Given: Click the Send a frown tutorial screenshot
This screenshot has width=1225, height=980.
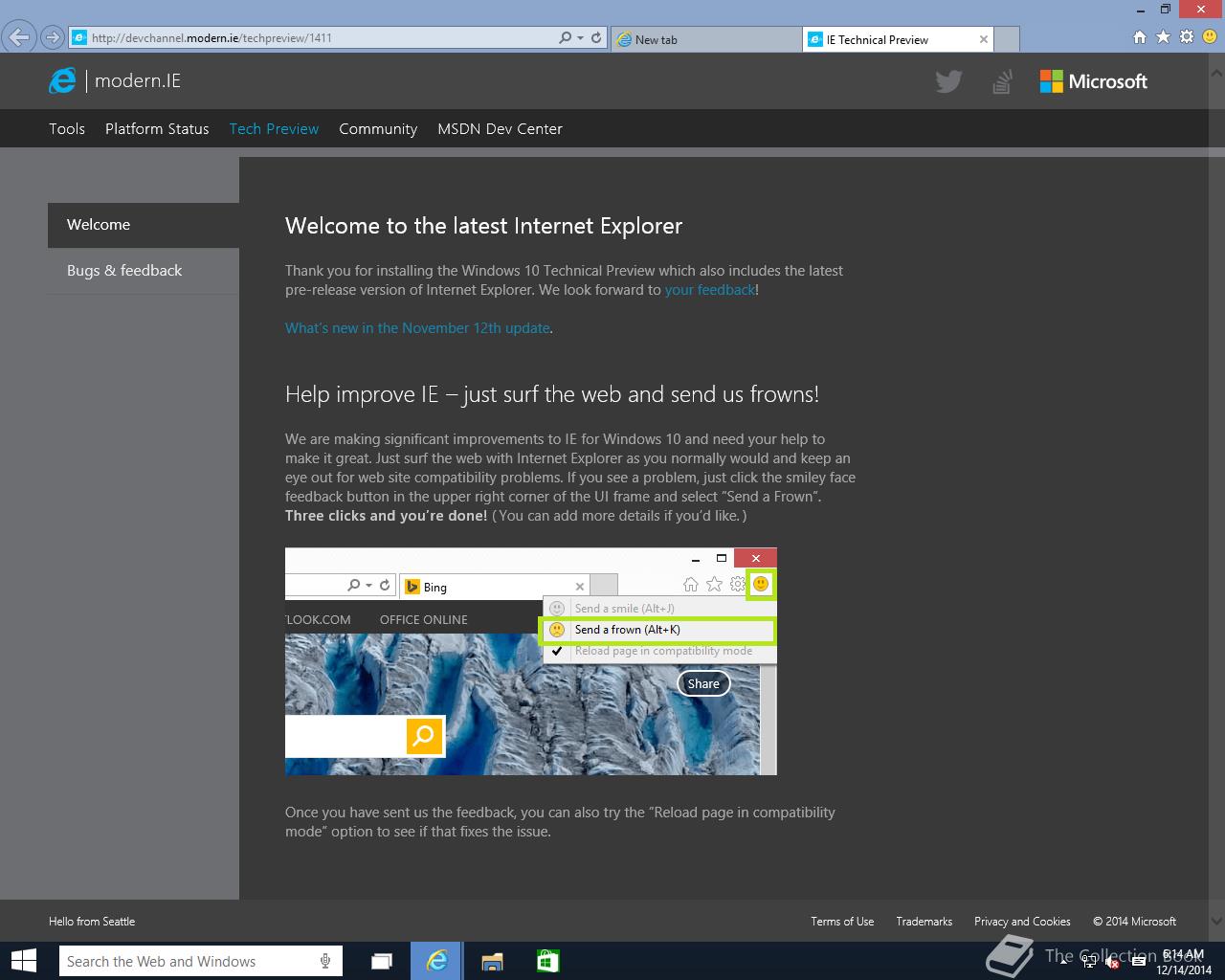Looking at the screenshot, I should pyautogui.click(x=531, y=661).
